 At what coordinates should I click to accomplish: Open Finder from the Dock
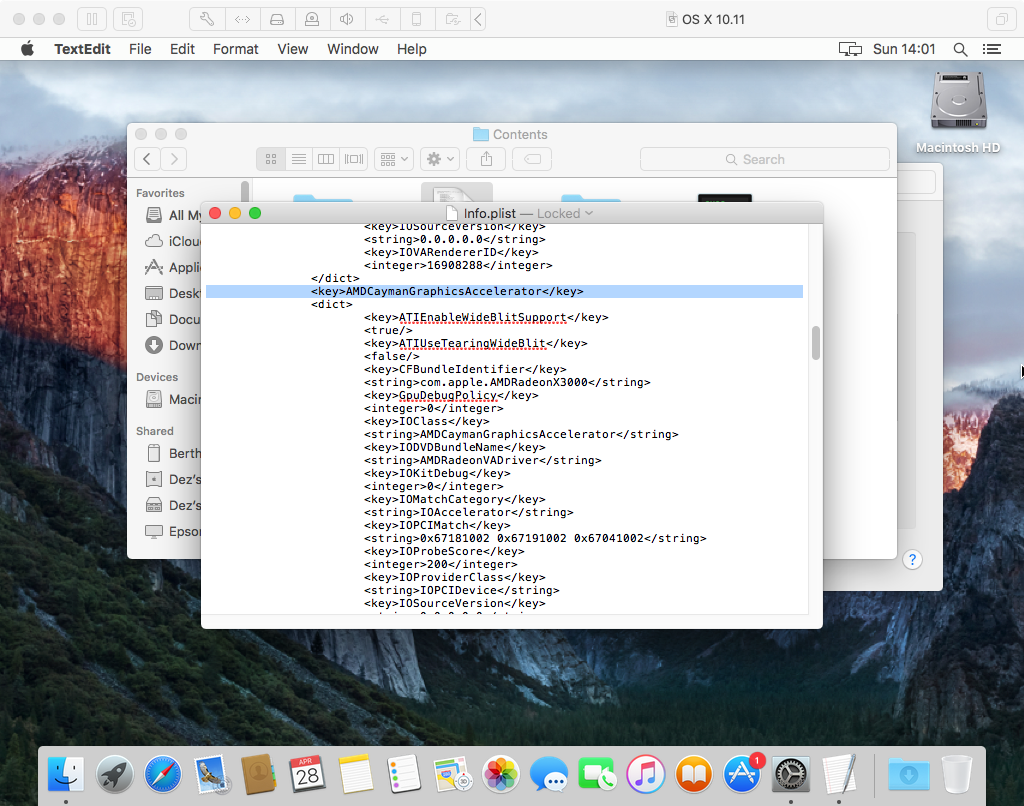tap(66, 775)
